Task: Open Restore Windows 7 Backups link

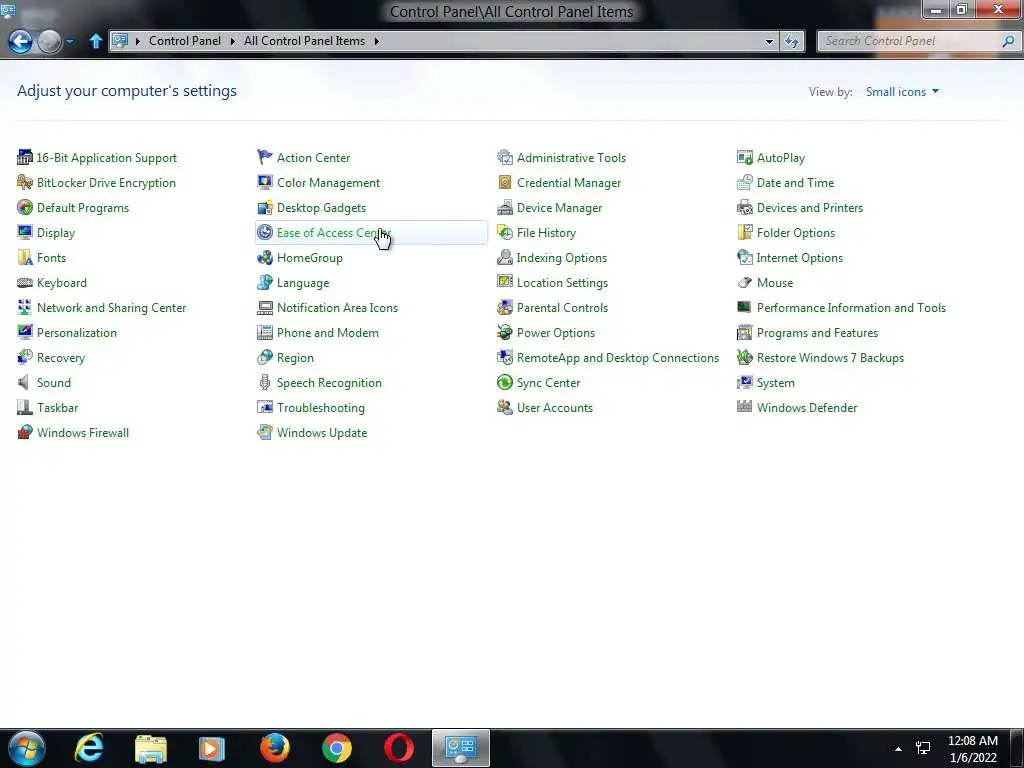Action: point(830,358)
